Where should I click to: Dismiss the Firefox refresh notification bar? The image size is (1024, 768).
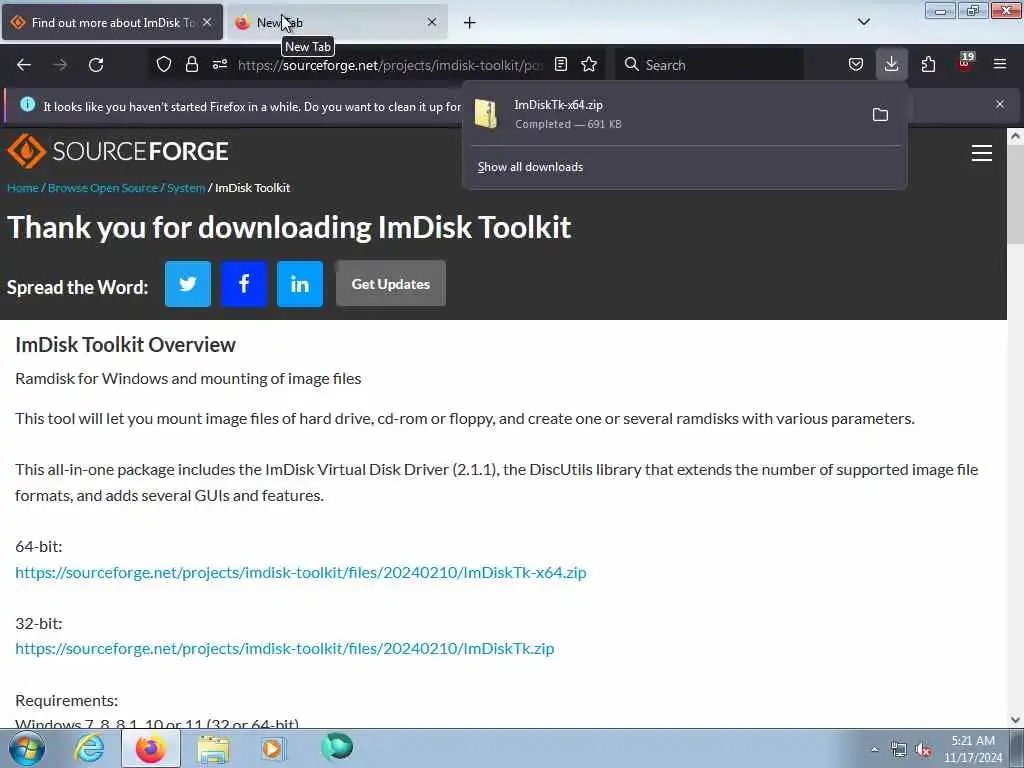pyautogui.click(x=1000, y=104)
